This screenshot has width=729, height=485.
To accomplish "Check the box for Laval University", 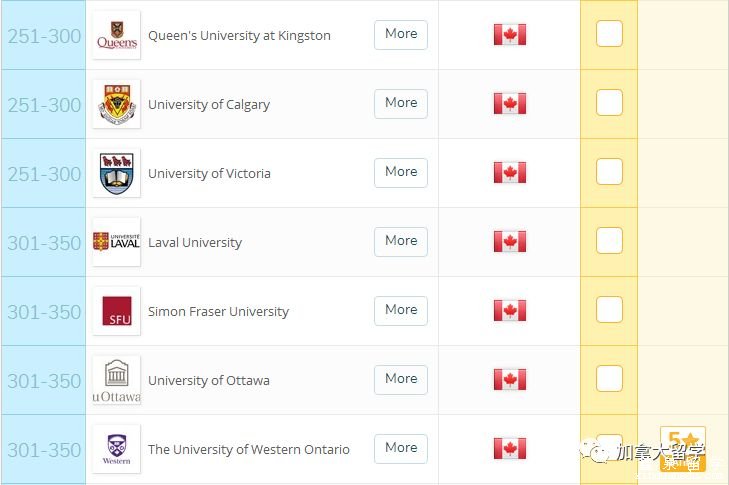I will 609,241.
